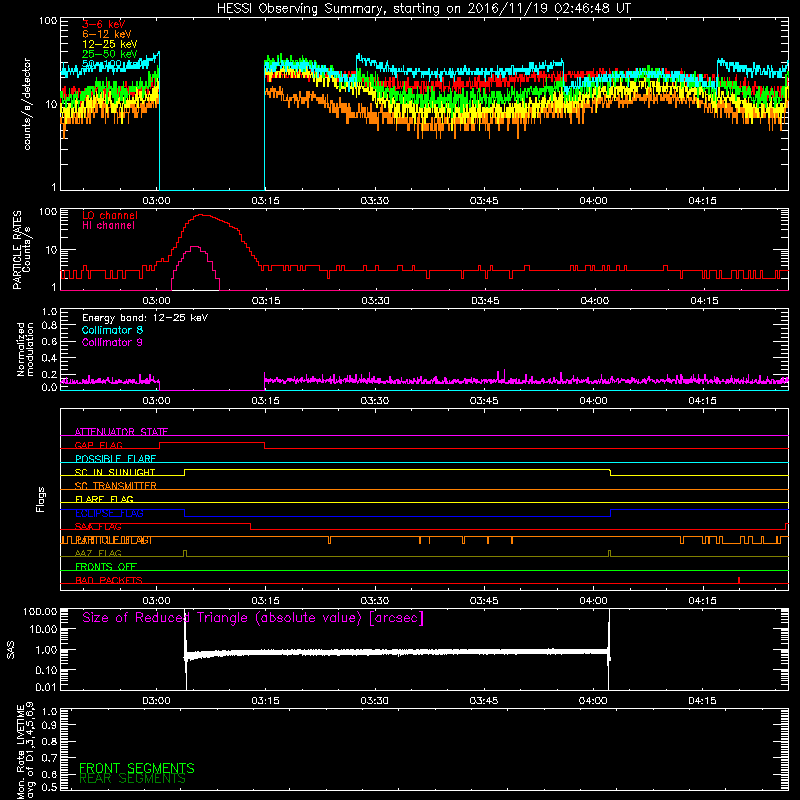This screenshot has width=800, height=800.
Task: Click the orange 6-12 keV legend label
Action: click(107, 34)
